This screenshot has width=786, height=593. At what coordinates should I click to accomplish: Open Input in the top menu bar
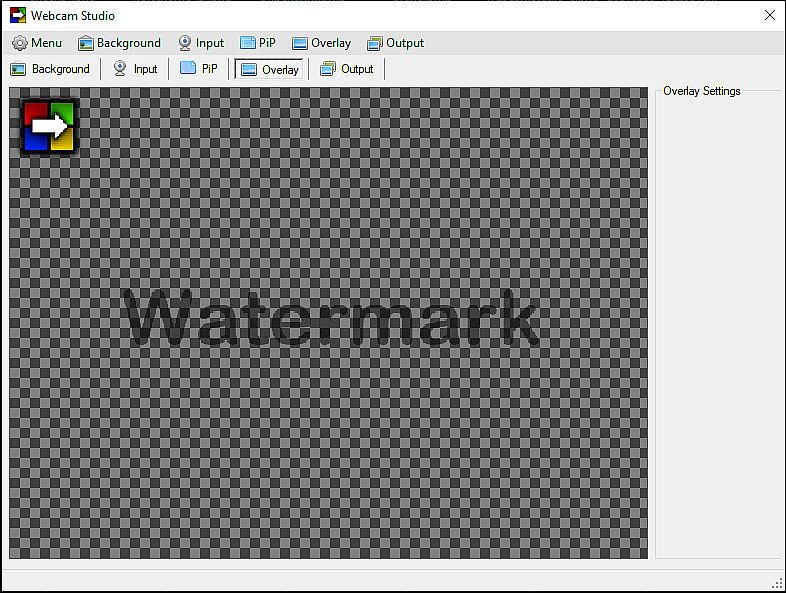pyautogui.click(x=202, y=43)
